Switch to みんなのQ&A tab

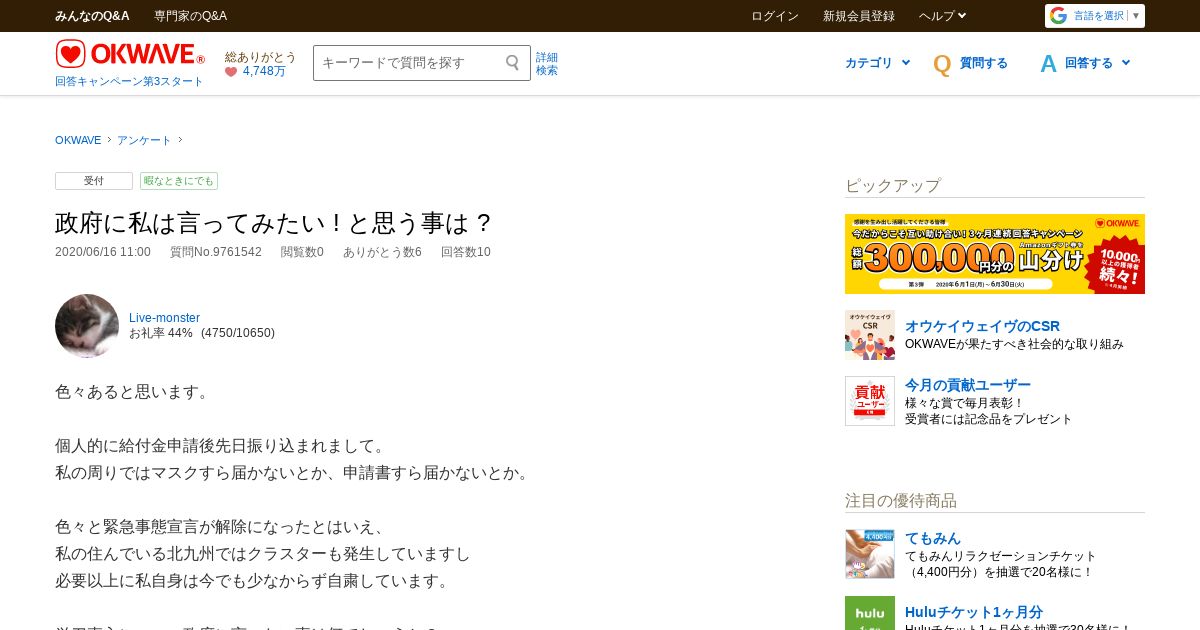pyautogui.click(x=92, y=16)
